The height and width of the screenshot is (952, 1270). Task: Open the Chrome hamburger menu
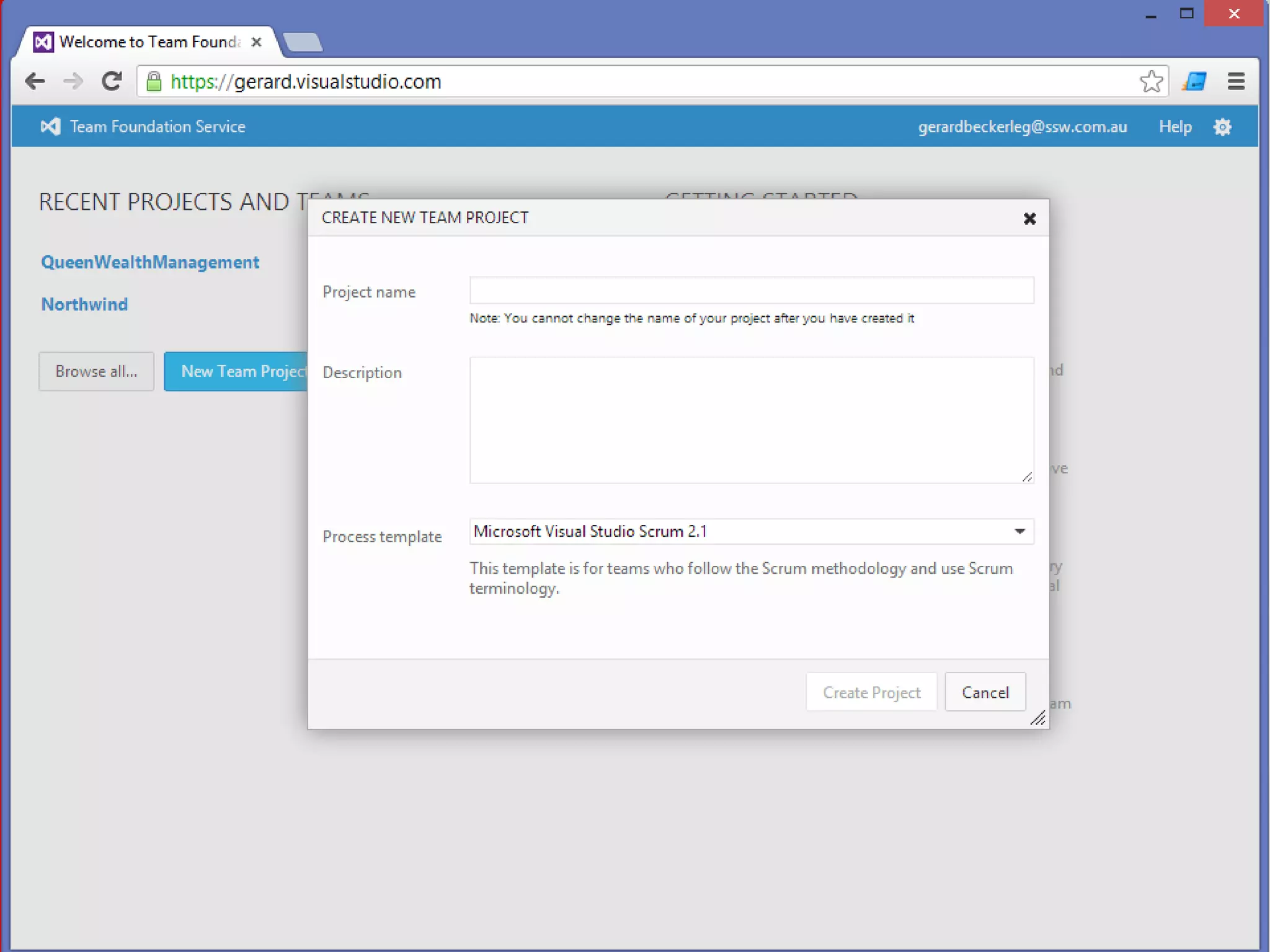(x=1236, y=81)
